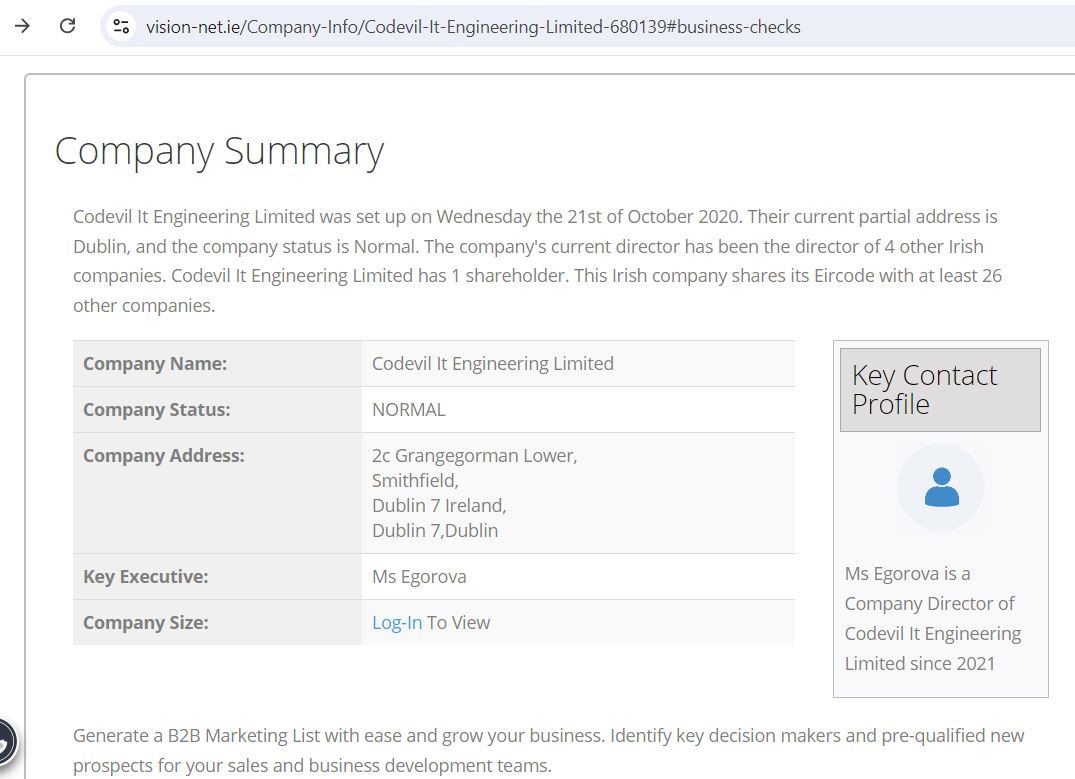Open the Log-In link in Company Size
The image size is (1075, 779).
(x=397, y=623)
